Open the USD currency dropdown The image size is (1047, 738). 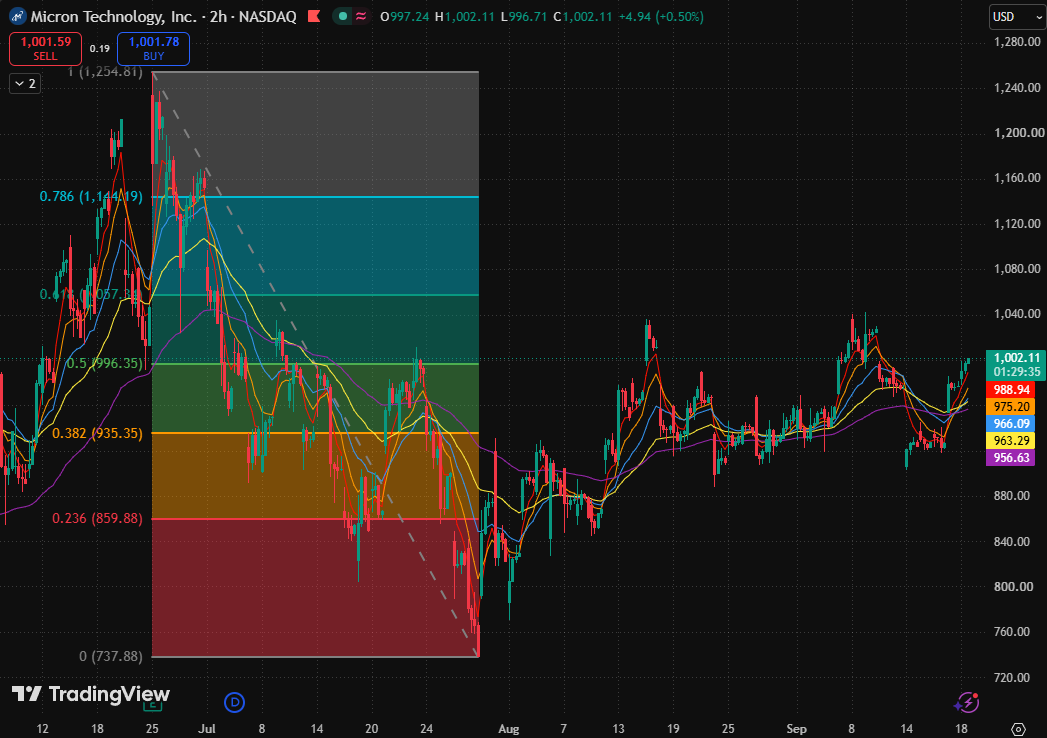[1017, 17]
